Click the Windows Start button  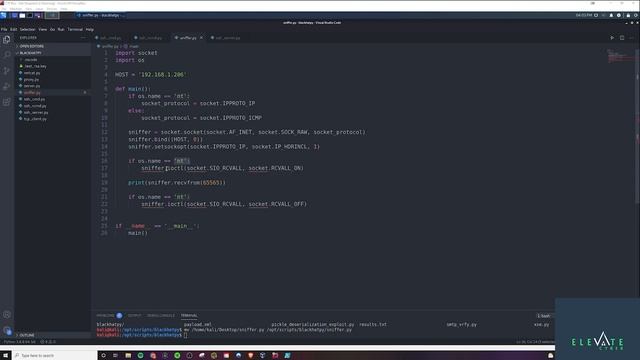6,356
